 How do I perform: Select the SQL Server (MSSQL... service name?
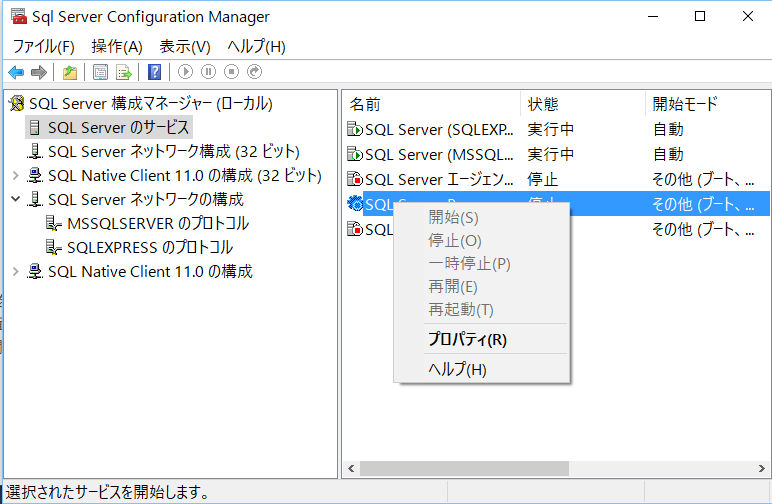(x=439, y=155)
